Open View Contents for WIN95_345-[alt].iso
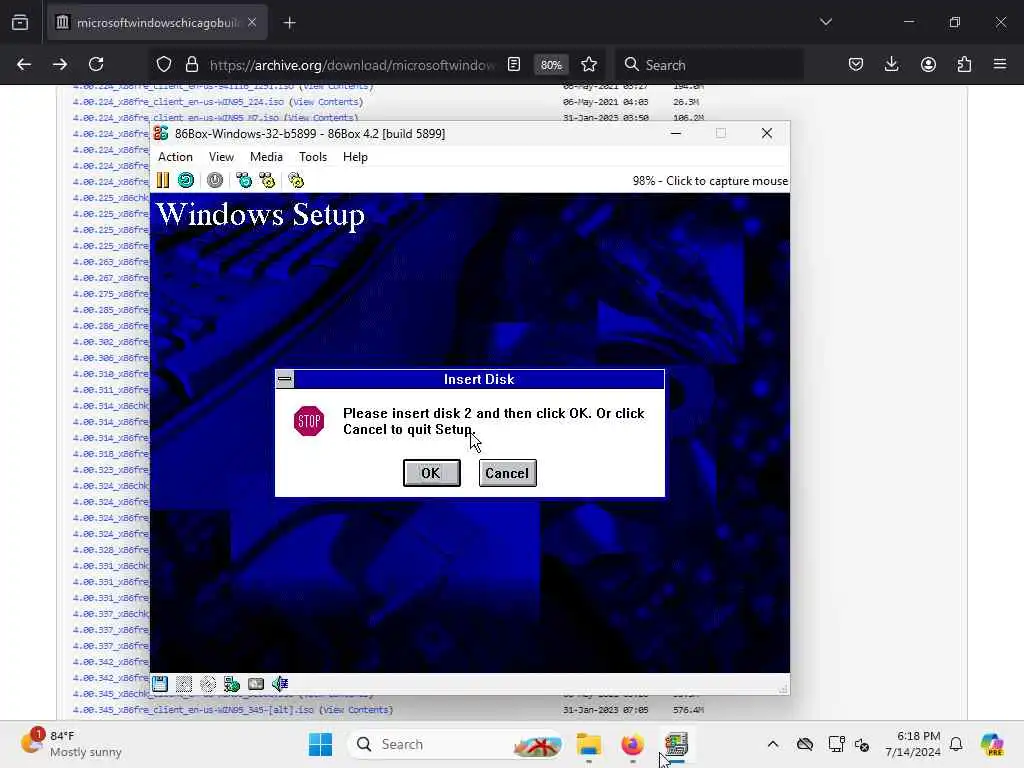This screenshot has width=1024, height=768. pos(356,710)
